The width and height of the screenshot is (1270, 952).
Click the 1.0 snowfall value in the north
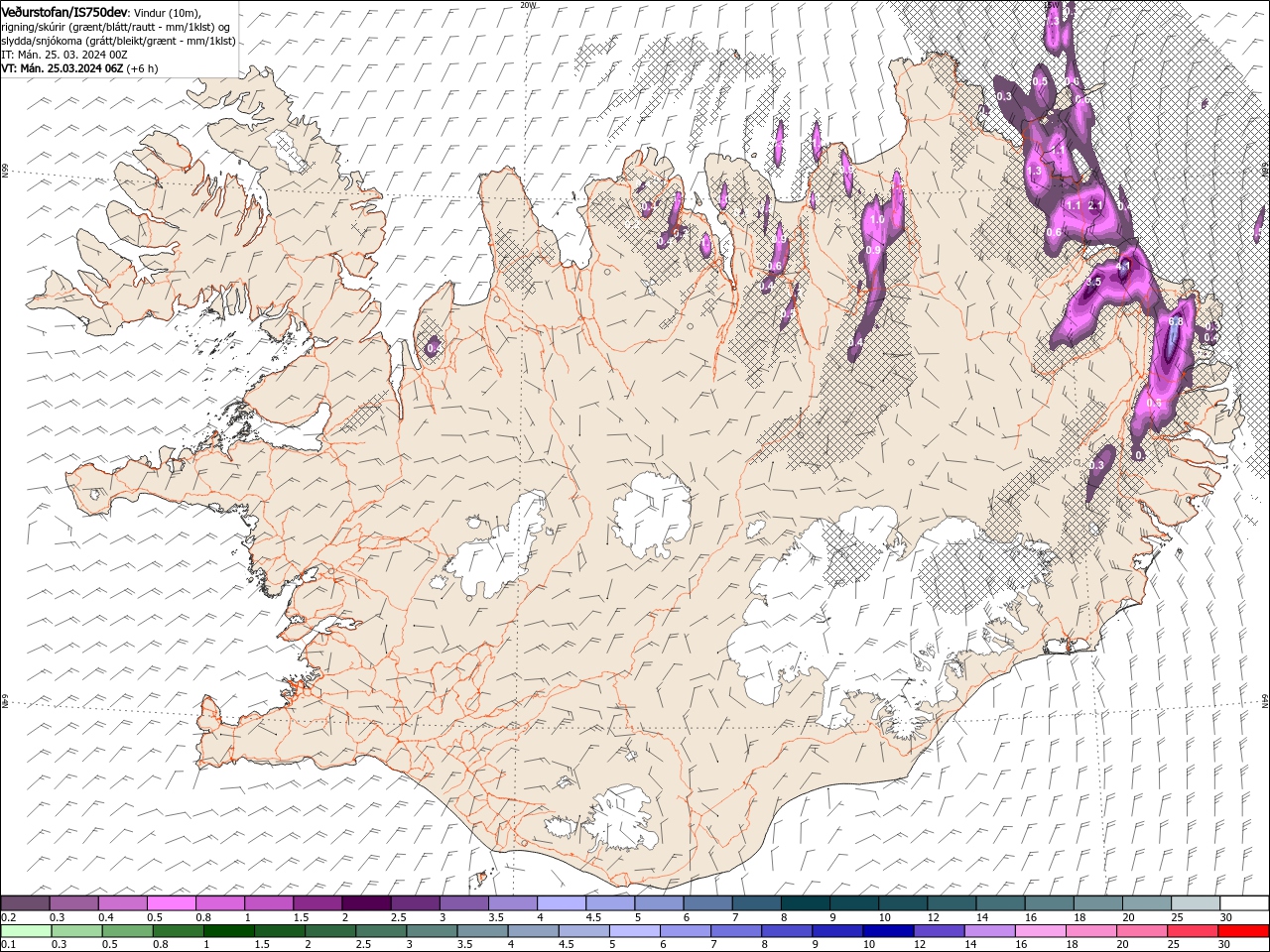click(x=876, y=220)
